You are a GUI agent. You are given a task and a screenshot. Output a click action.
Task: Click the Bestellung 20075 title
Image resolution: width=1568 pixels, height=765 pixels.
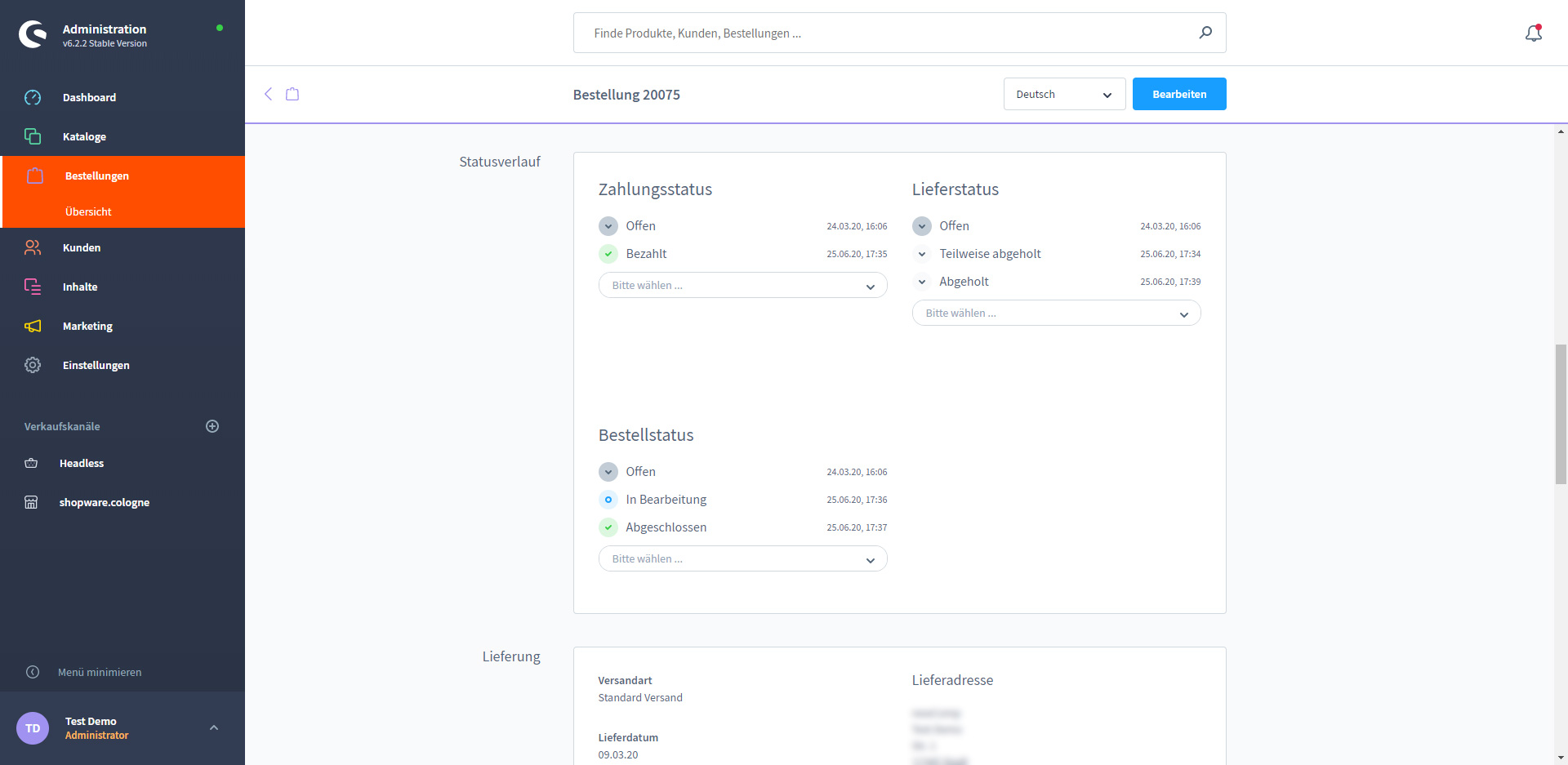(626, 95)
